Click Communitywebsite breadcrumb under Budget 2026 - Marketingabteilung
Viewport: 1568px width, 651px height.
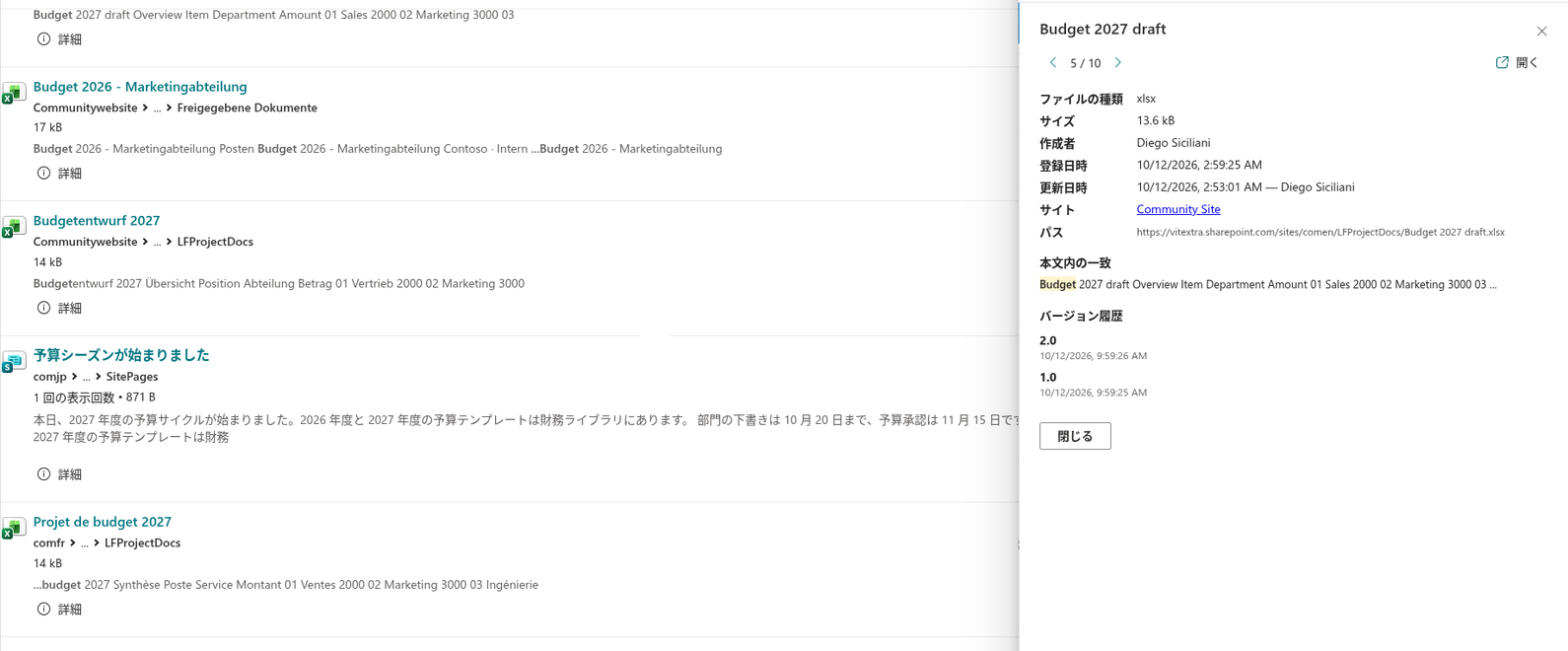tap(86, 108)
